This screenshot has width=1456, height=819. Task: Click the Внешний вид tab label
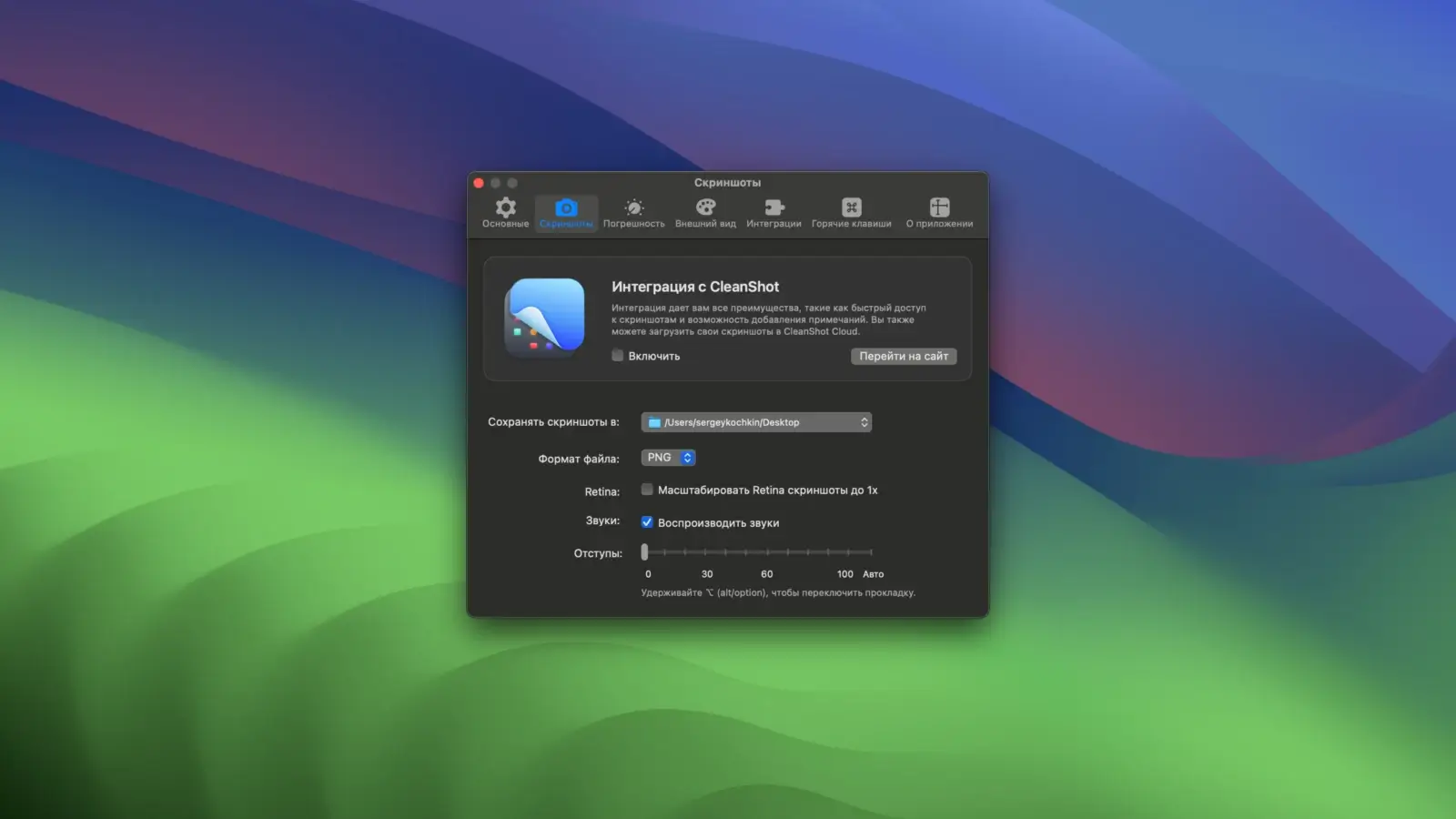point(705,224)
